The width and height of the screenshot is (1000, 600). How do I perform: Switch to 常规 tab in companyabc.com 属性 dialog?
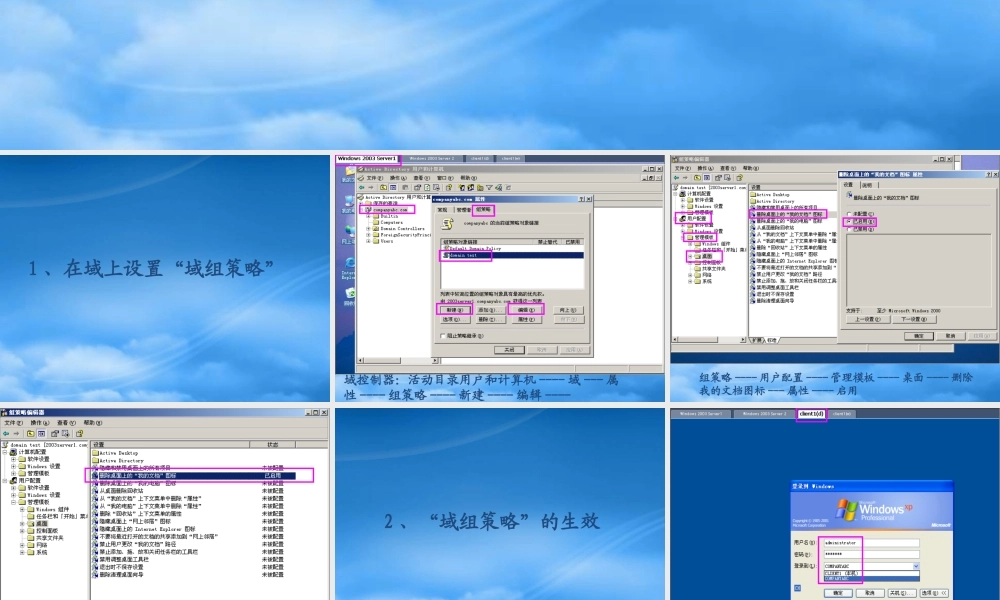[442, 210]
